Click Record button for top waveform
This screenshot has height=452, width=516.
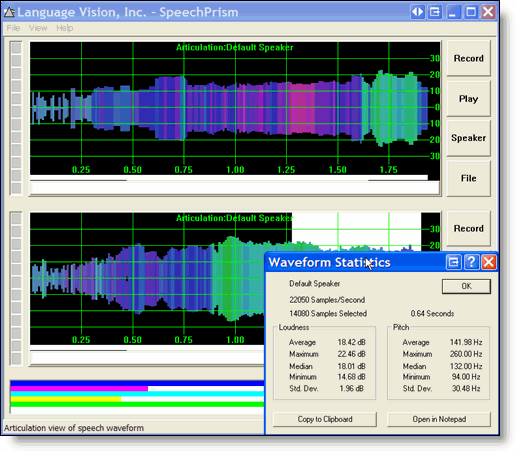coord(468,58)
